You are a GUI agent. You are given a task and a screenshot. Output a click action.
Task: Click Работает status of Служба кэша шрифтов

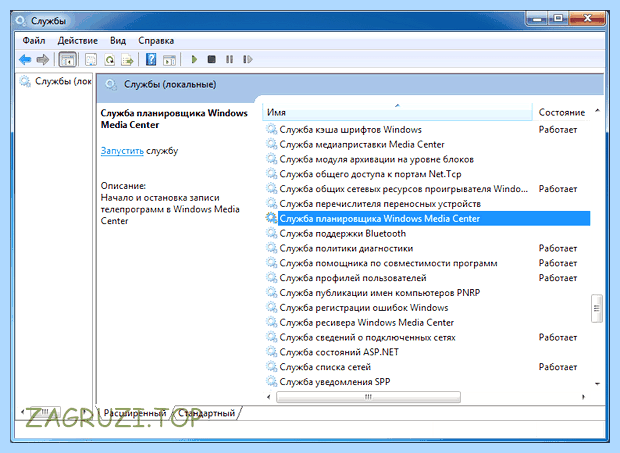pyautogui.click(x=558, y=129)
